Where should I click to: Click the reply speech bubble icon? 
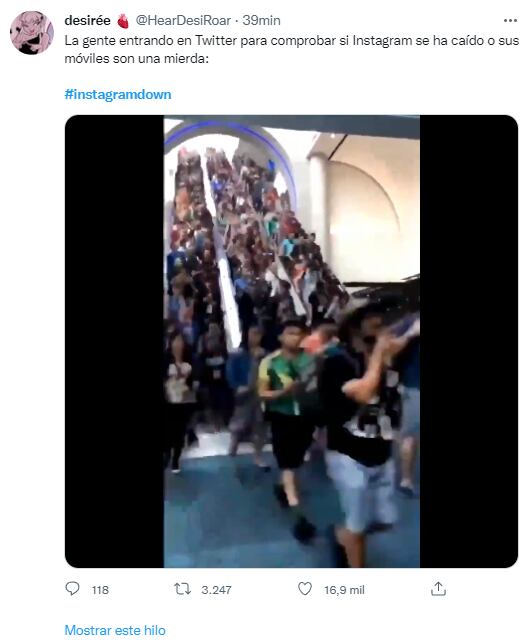click(72, 589)
